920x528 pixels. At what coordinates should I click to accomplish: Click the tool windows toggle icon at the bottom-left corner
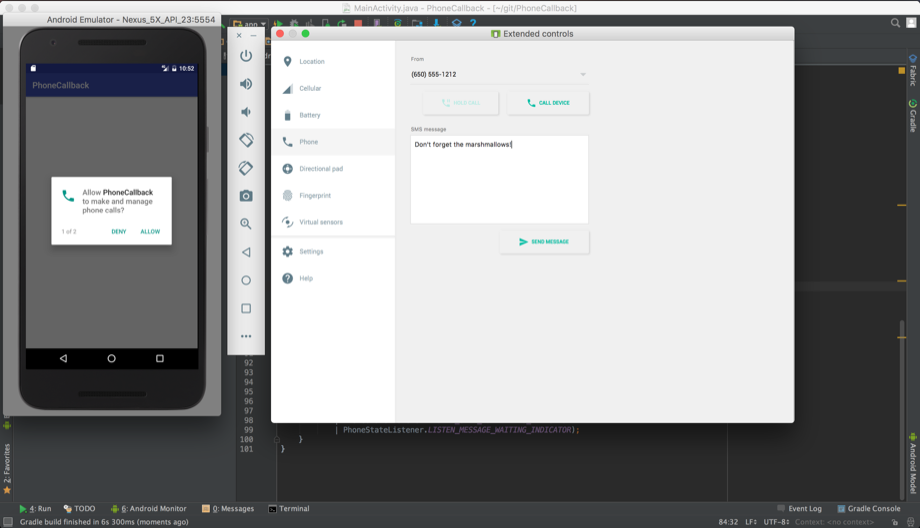(8, 522)
